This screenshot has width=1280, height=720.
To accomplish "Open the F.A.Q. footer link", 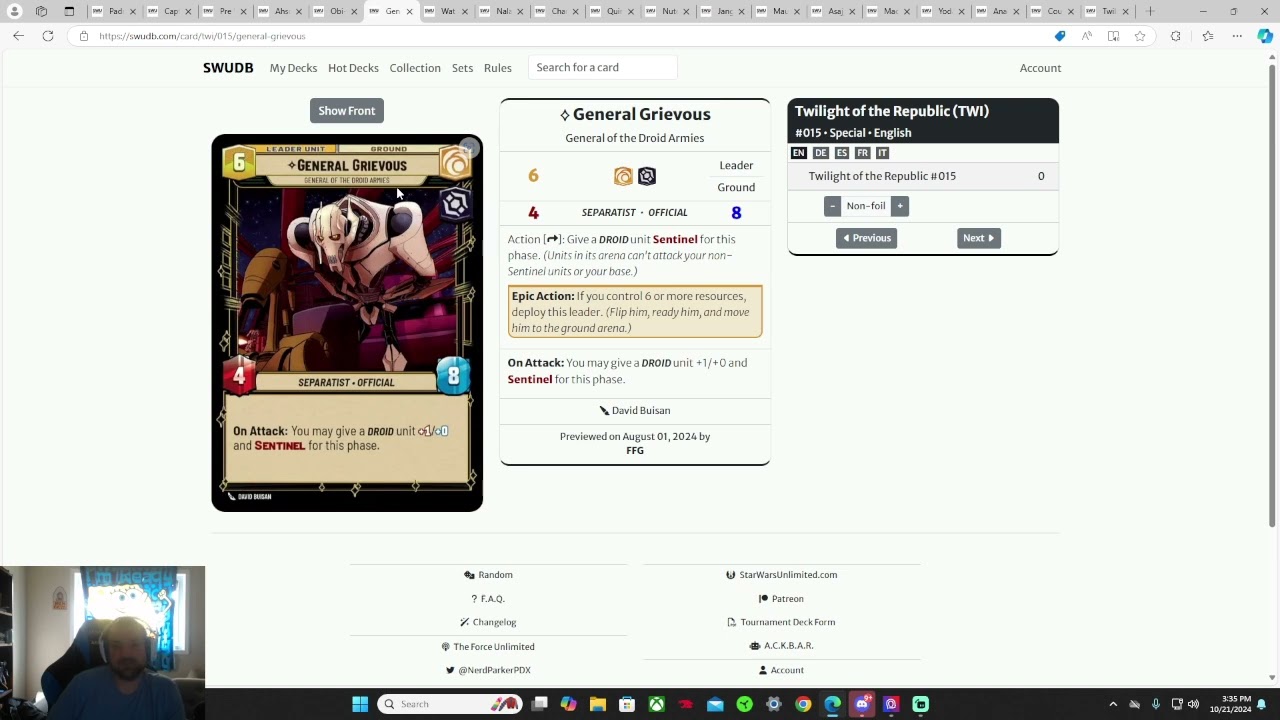I will click(x=488, y=599).
